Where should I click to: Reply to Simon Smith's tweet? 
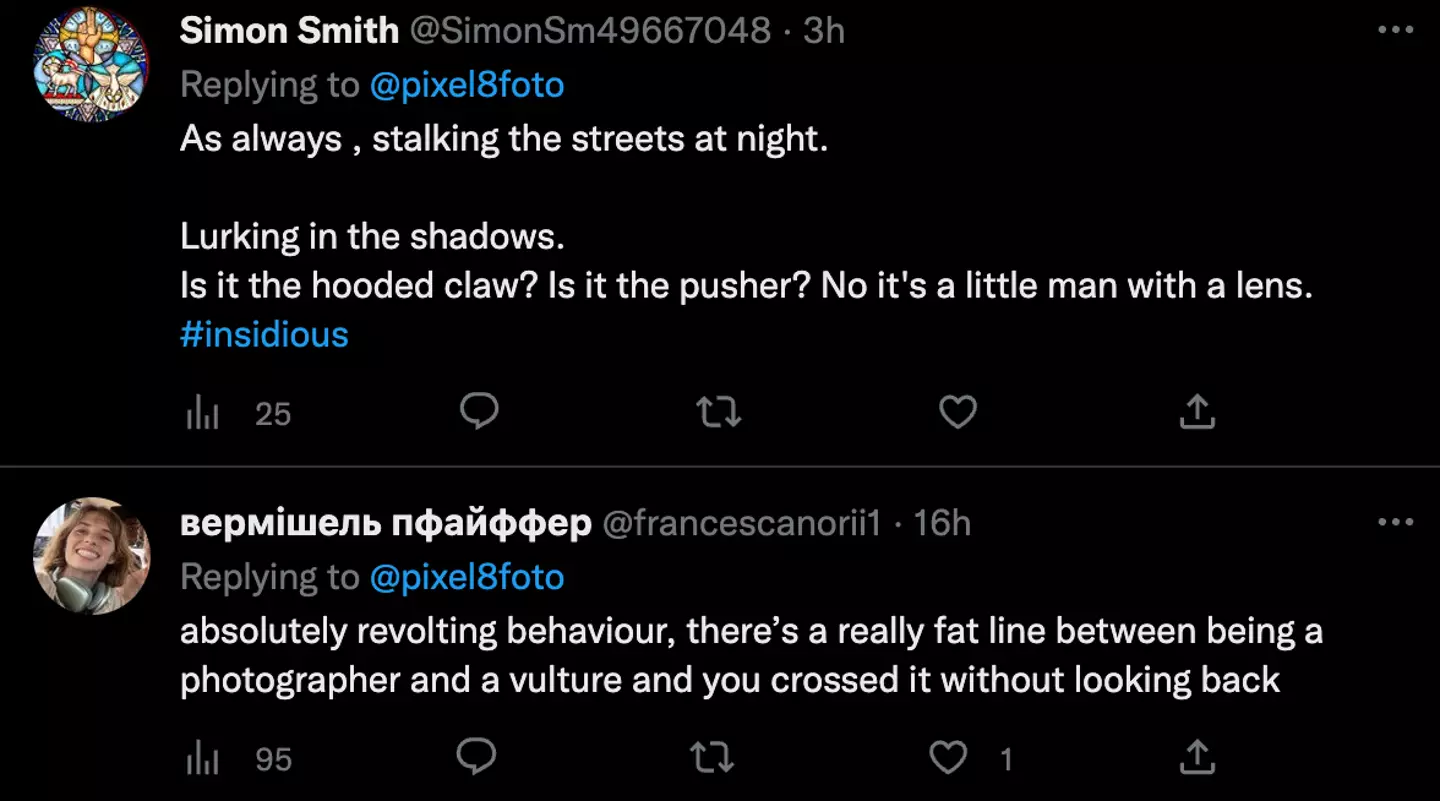tap(479, 411)
